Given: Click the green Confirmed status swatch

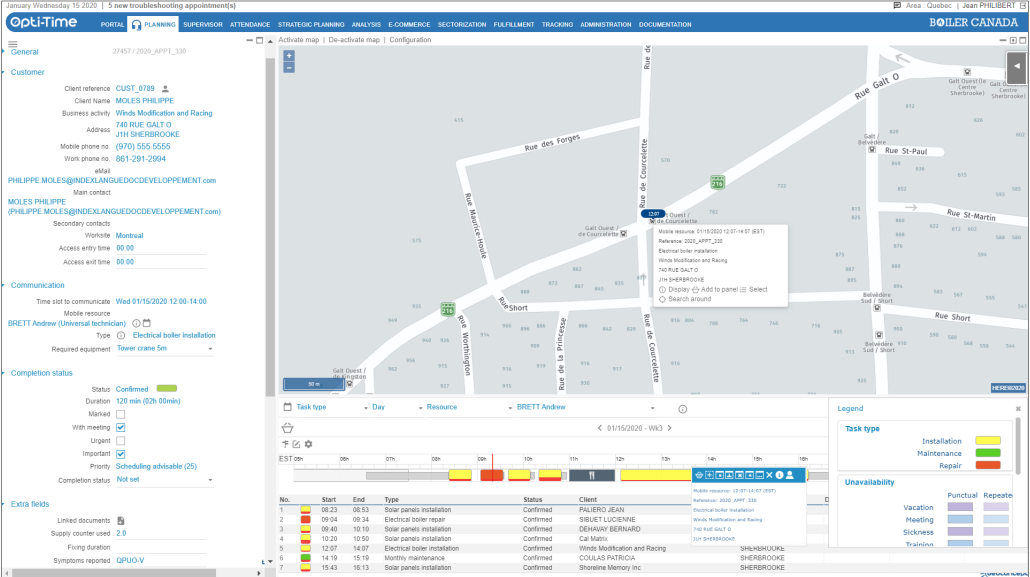Looking at the screenshot, I should 167,389.
